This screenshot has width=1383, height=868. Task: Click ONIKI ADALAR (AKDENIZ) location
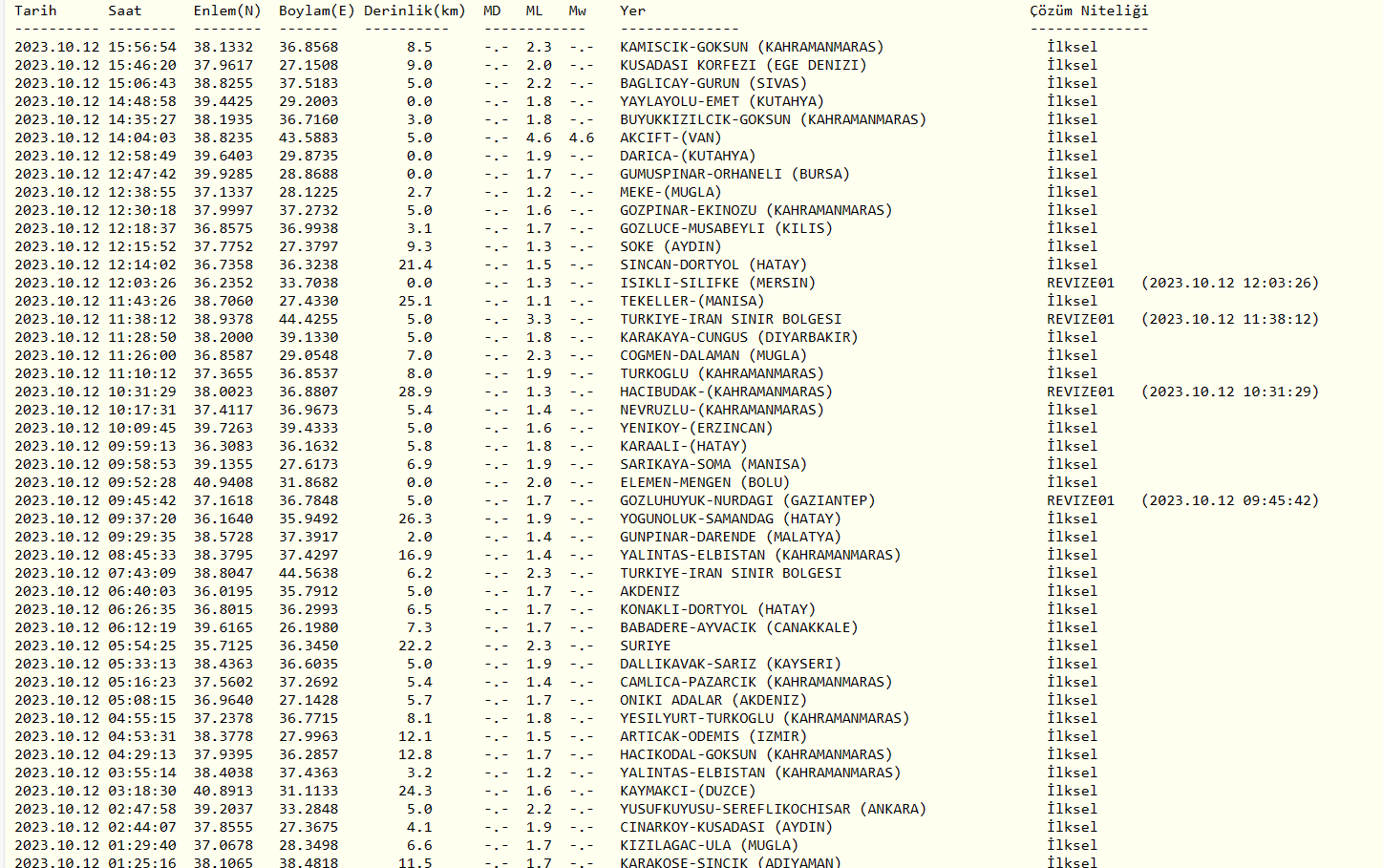[713, 700]
